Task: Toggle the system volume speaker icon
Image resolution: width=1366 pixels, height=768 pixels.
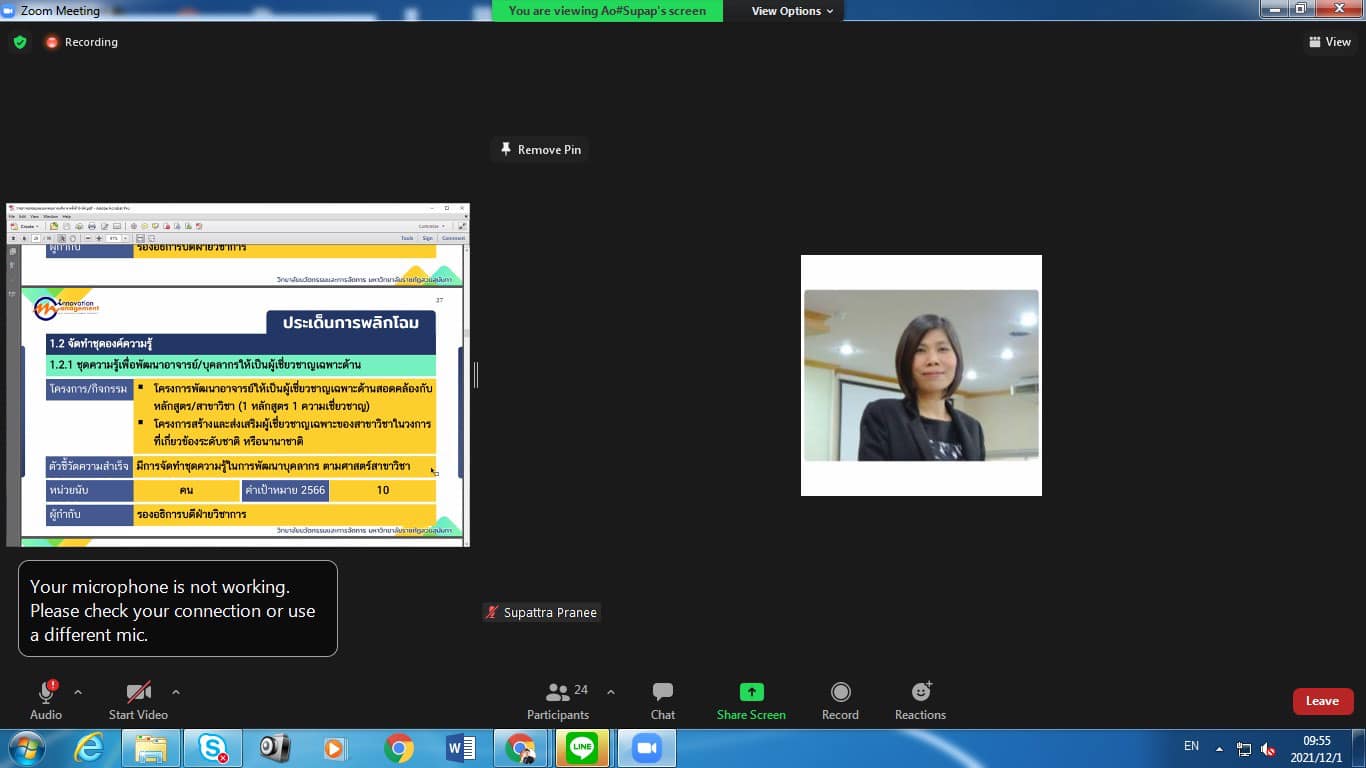Action: click(x=1268, y=748)
